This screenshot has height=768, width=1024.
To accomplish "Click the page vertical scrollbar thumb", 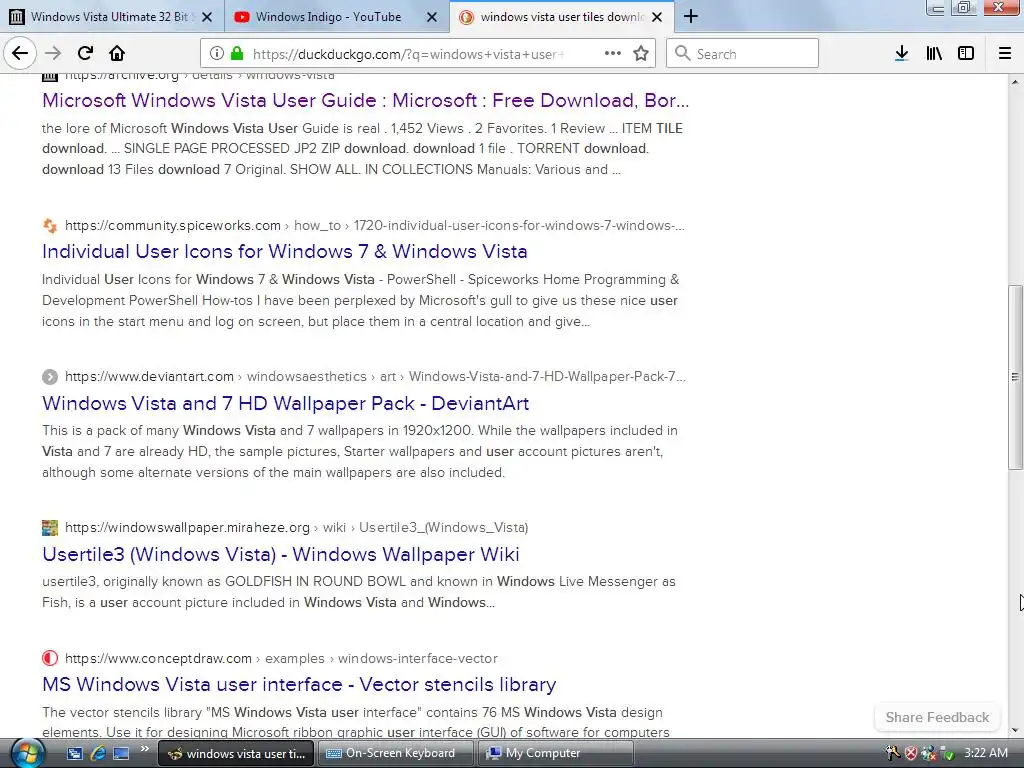I will point(1015,377).
